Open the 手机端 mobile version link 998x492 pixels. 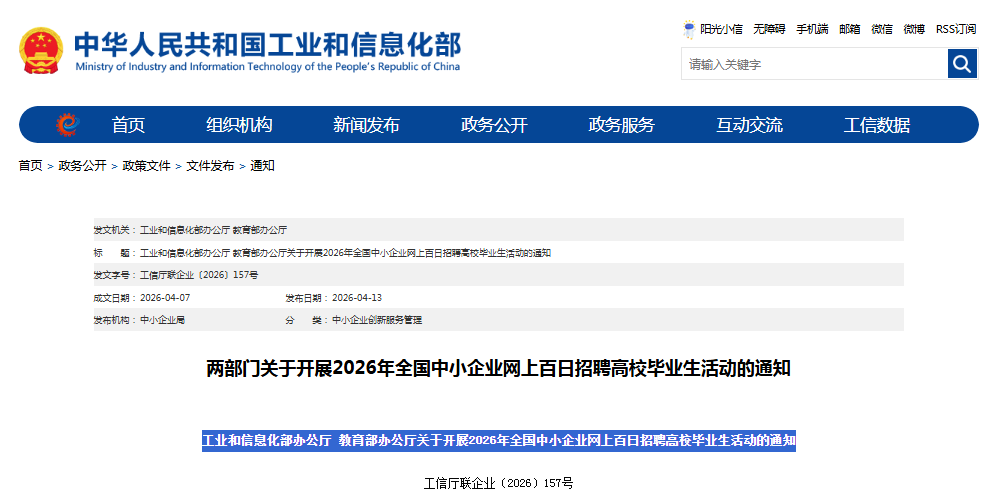[812, 29]
